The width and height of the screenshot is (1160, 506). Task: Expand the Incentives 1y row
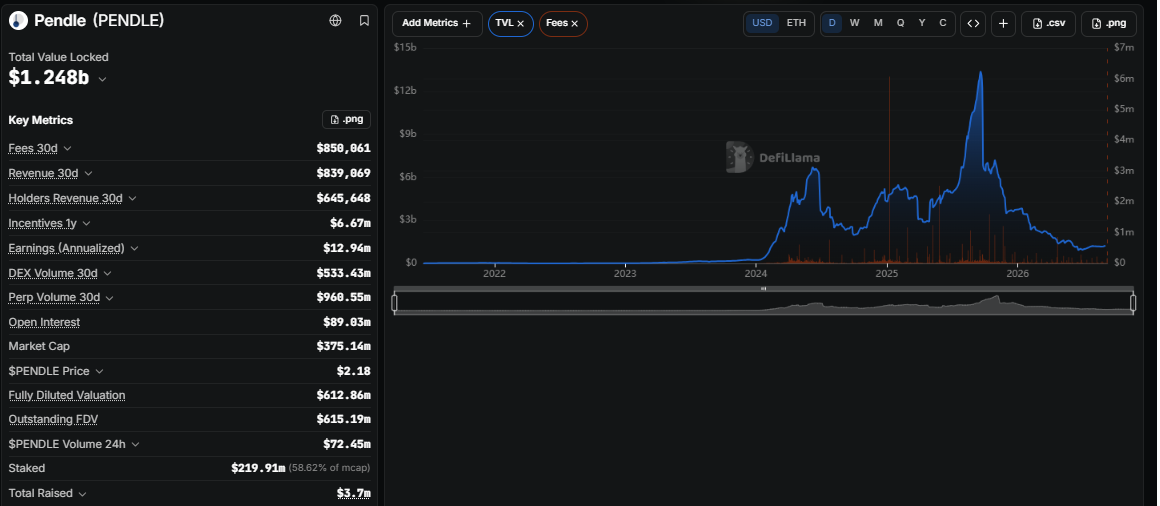(x=86, y=223)
